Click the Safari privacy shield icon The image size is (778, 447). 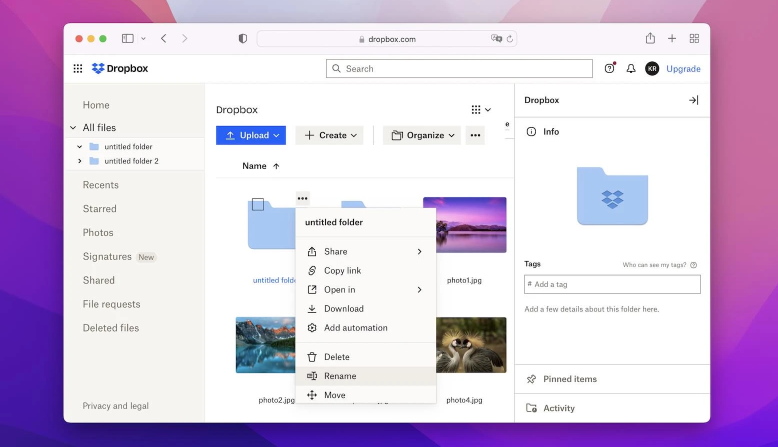243,39
